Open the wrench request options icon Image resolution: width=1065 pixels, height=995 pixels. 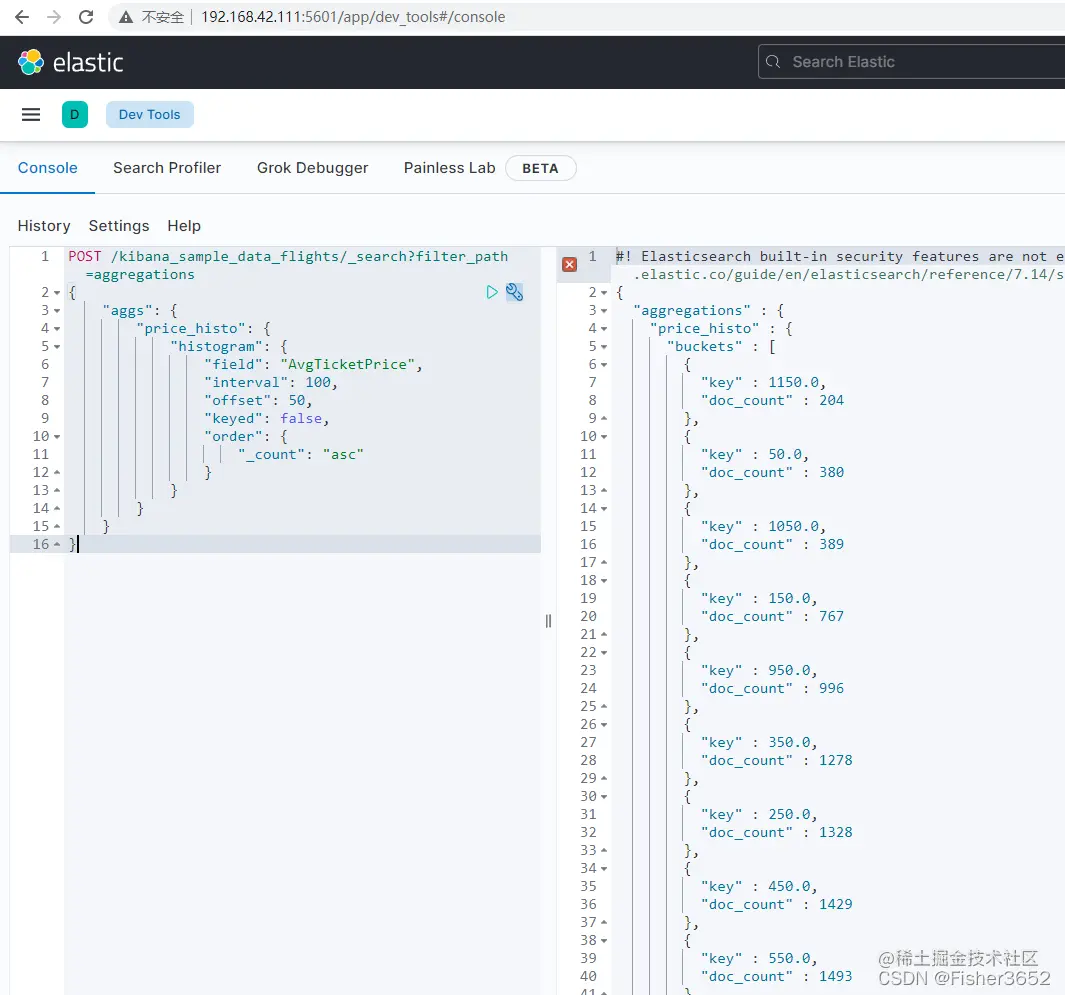pos(514,292)
